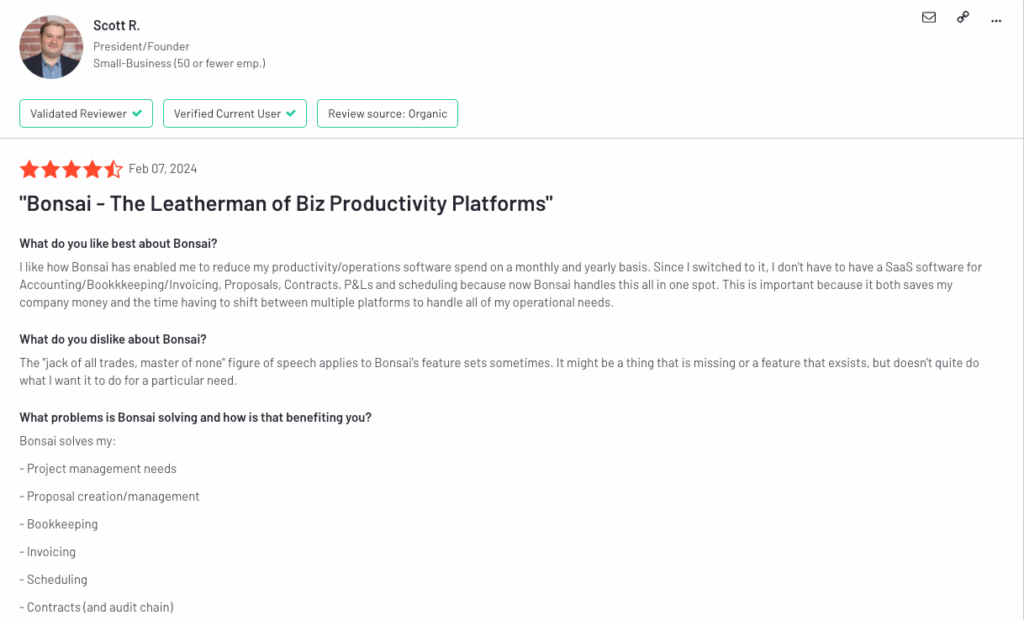Click the Verified Current User badge
This screenshot has height=620, width=1024.
tap(234, 114)
